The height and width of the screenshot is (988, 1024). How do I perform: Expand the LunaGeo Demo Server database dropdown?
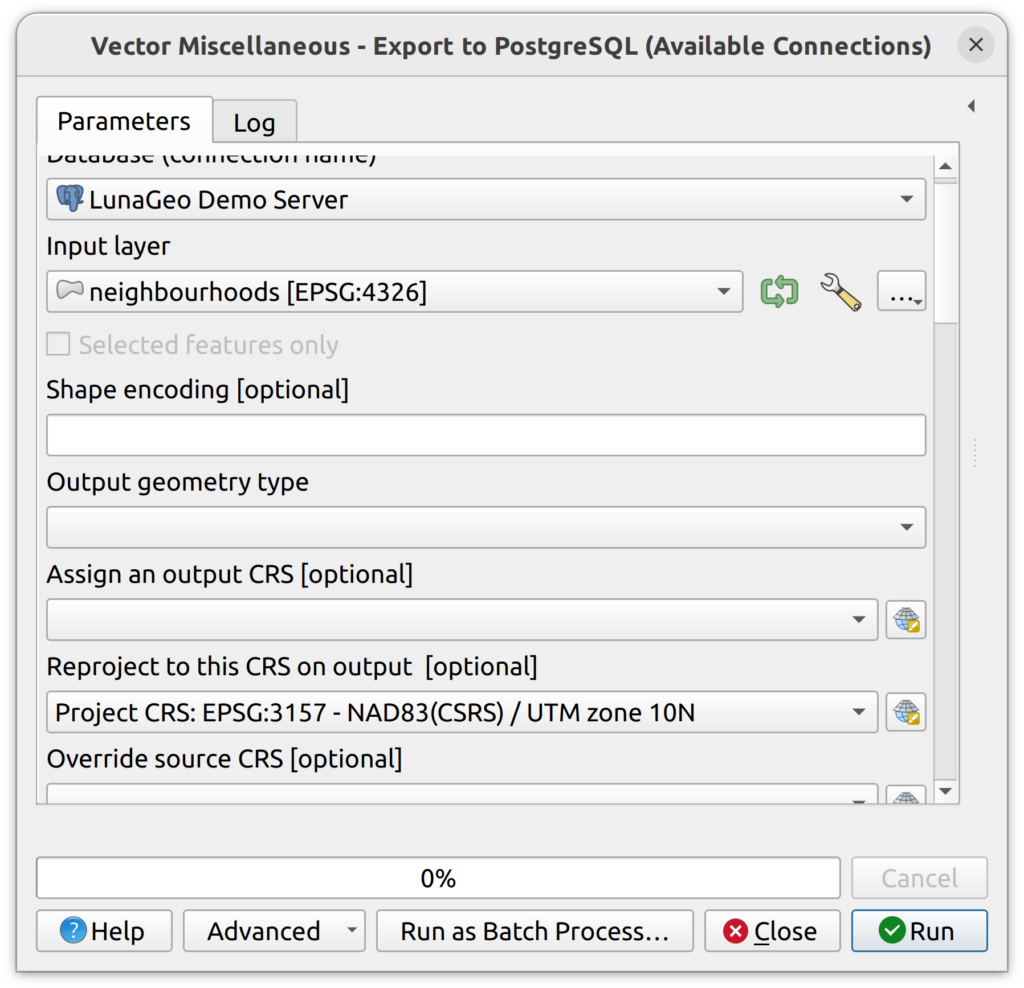tap(486, 199)
